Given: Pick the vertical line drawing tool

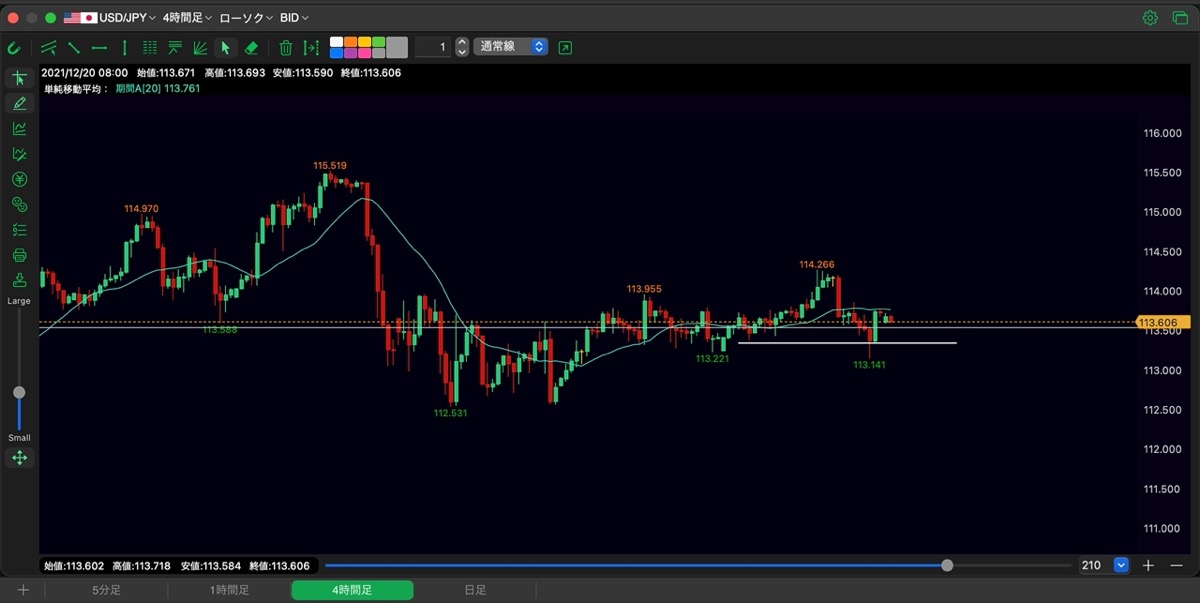Looking at the screenshot, I should coord(124,47).
